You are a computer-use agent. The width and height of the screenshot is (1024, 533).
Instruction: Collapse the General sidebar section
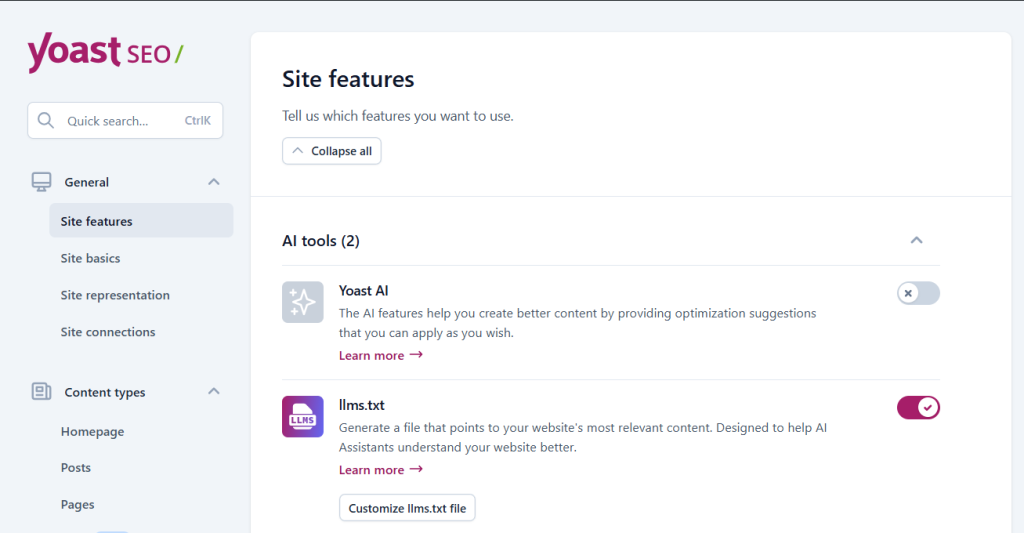coord(213,182)
